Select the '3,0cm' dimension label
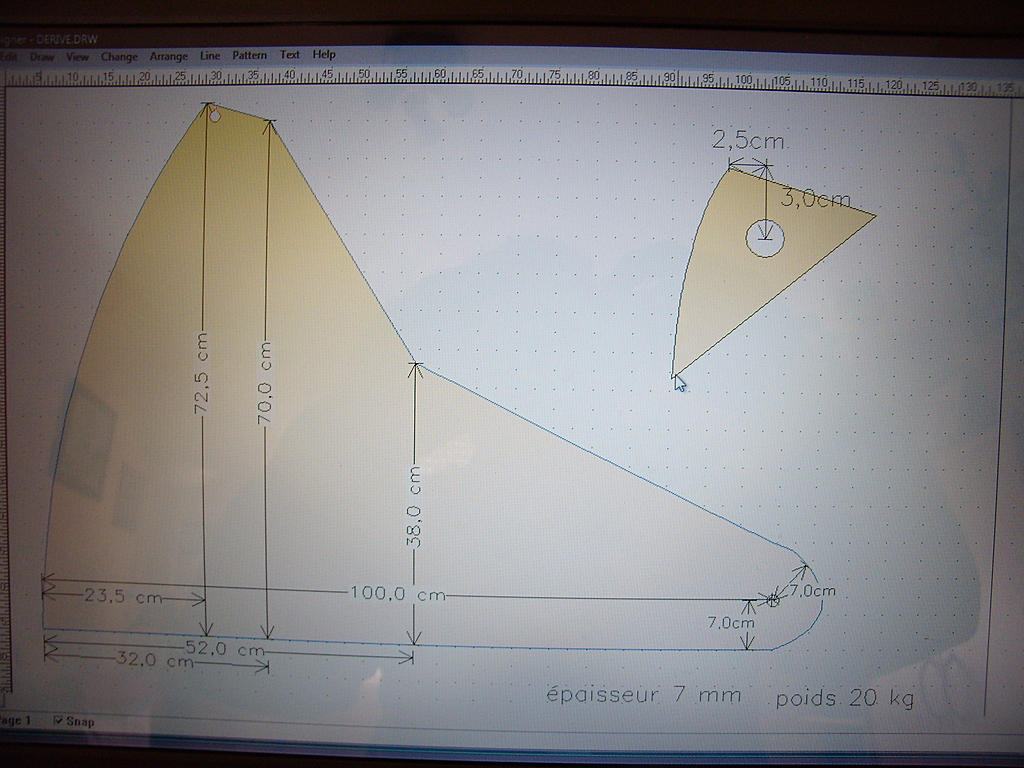 click(x=816, y=199)
